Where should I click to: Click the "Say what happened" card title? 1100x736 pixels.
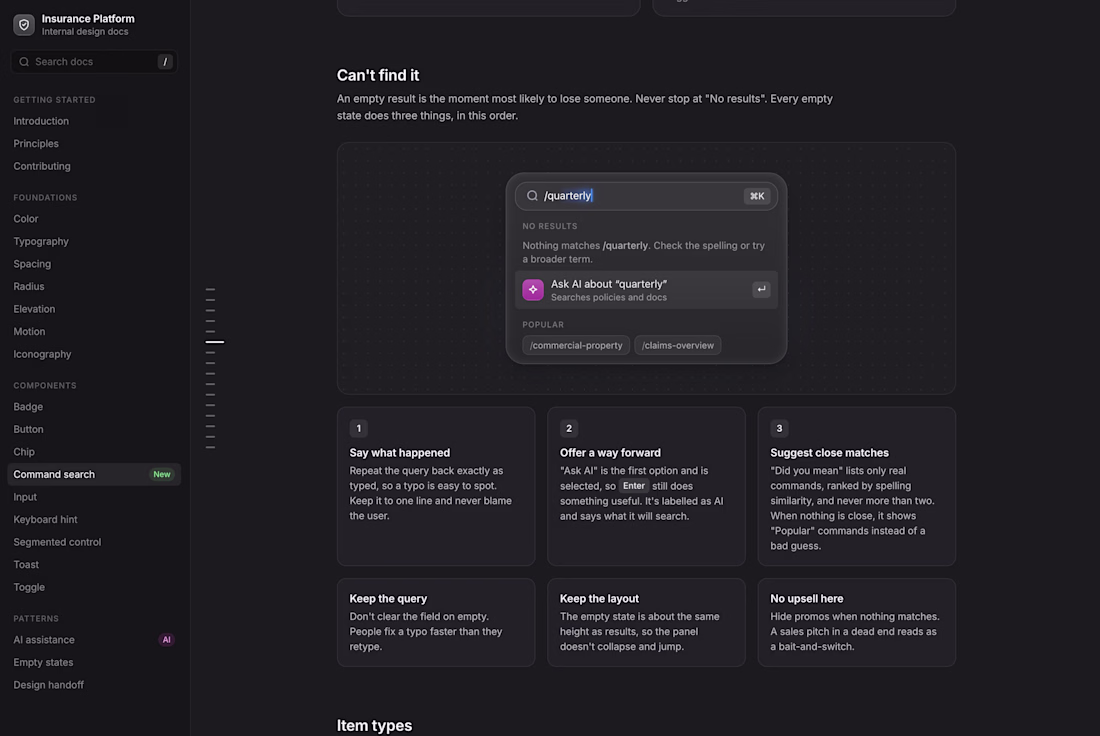pyautogui.click(x=400, y=453)
